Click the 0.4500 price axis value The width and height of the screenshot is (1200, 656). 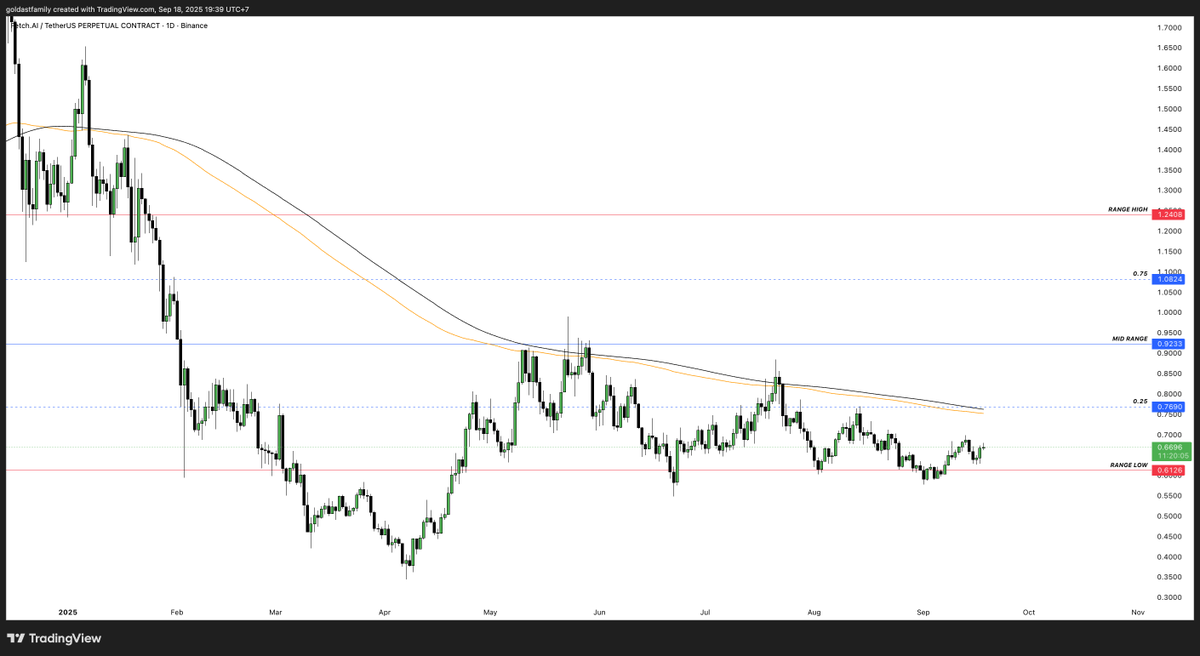pyautogui.click(x=1170, y=537)
